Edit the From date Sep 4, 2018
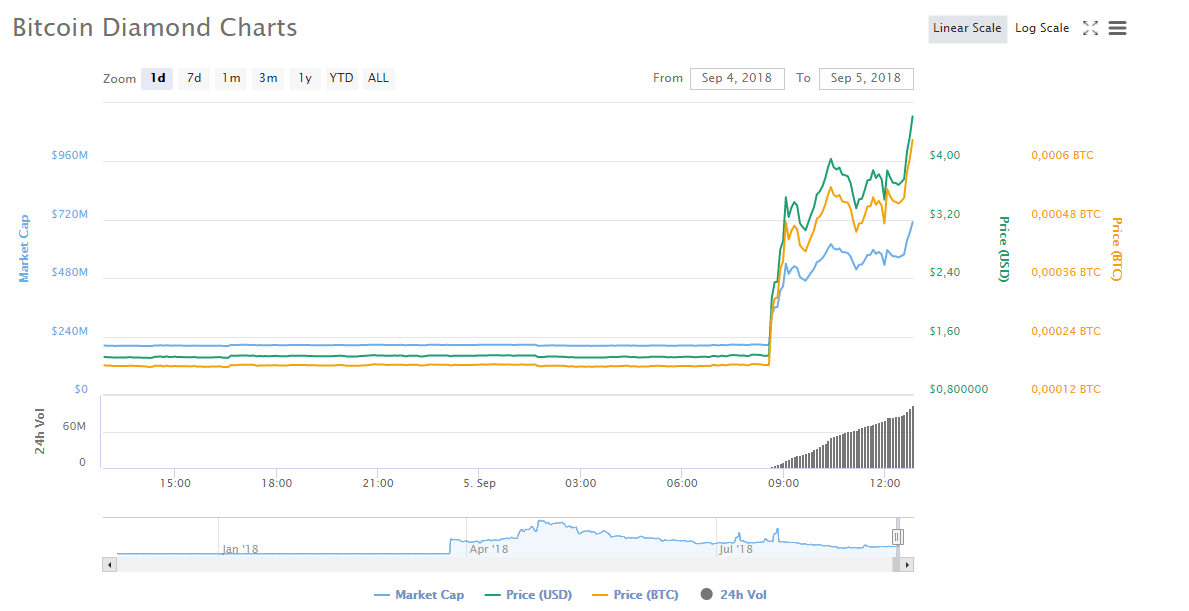 pyautogui.click(x=737, y=78)
